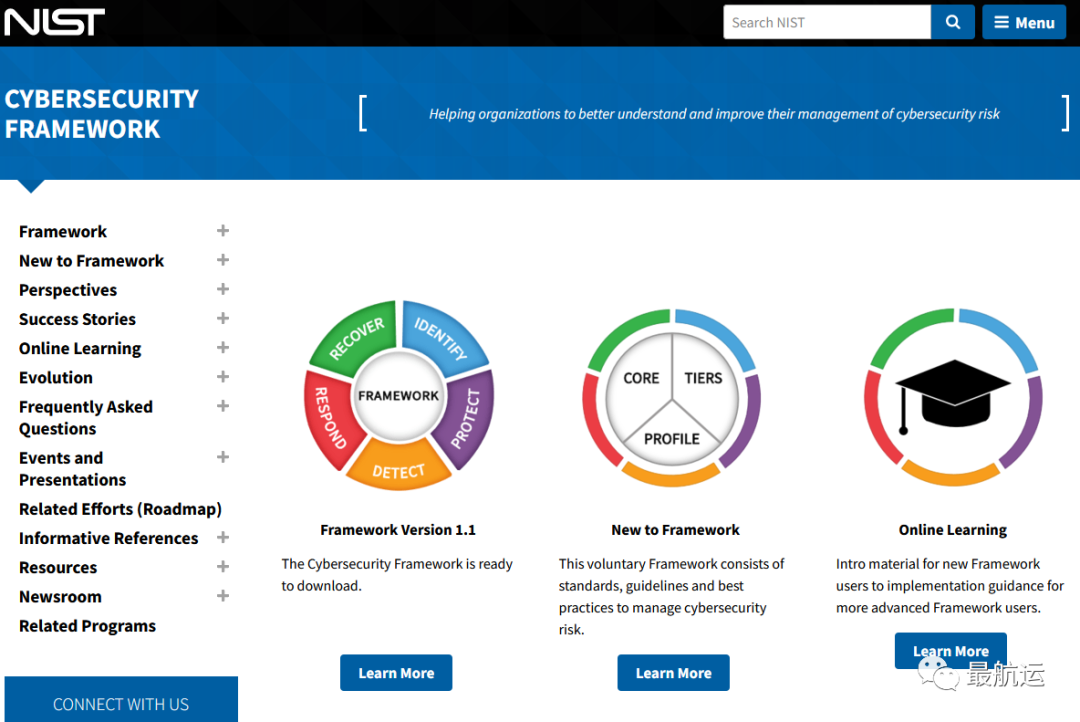Click the Core Tiers Profile circle graphic
1080x722 pixels.
coord(672,398)
